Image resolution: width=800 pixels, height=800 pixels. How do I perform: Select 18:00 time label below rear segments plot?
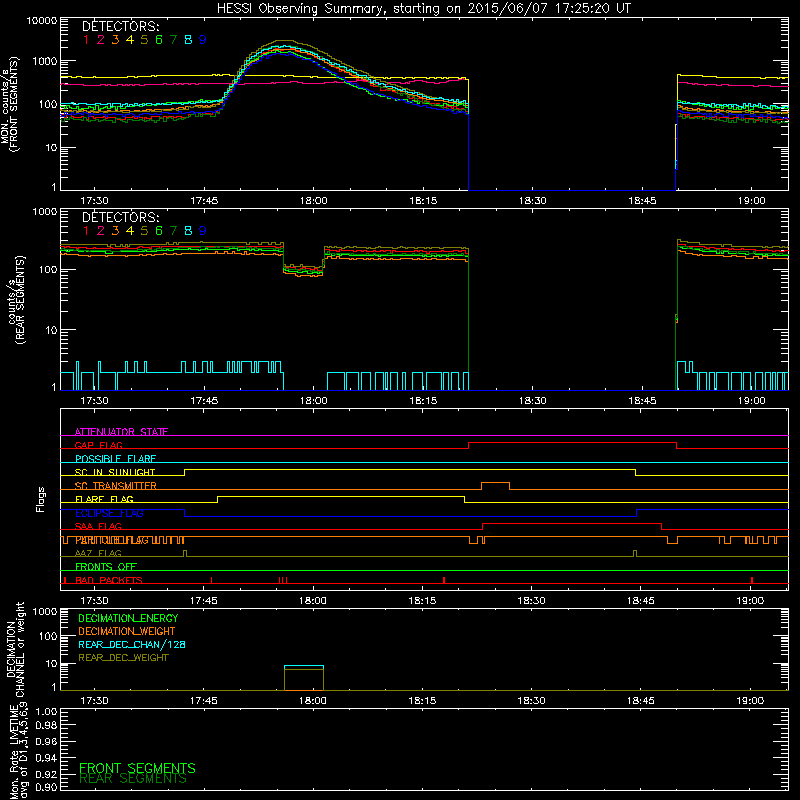pos(313,401)
